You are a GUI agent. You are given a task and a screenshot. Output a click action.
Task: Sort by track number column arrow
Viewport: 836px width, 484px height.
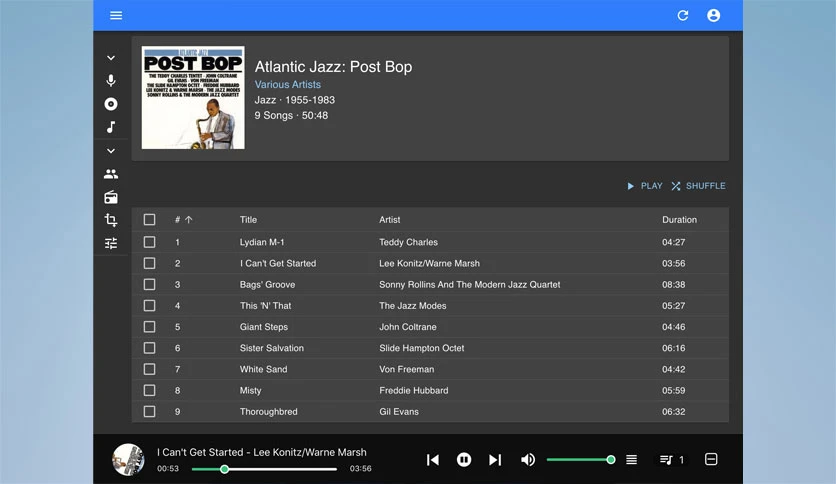[x=189, y=220]
